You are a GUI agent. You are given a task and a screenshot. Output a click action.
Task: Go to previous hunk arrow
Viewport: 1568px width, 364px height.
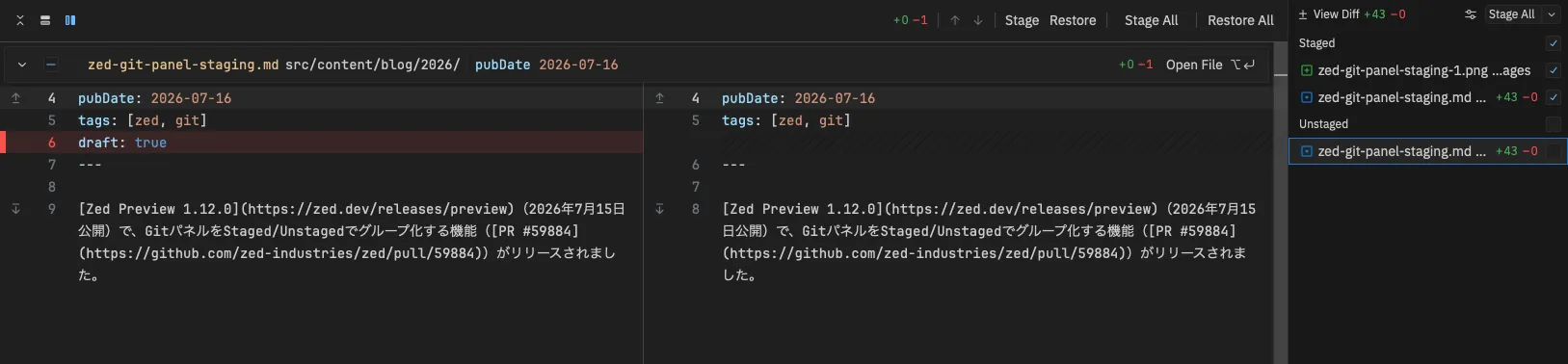955,20
